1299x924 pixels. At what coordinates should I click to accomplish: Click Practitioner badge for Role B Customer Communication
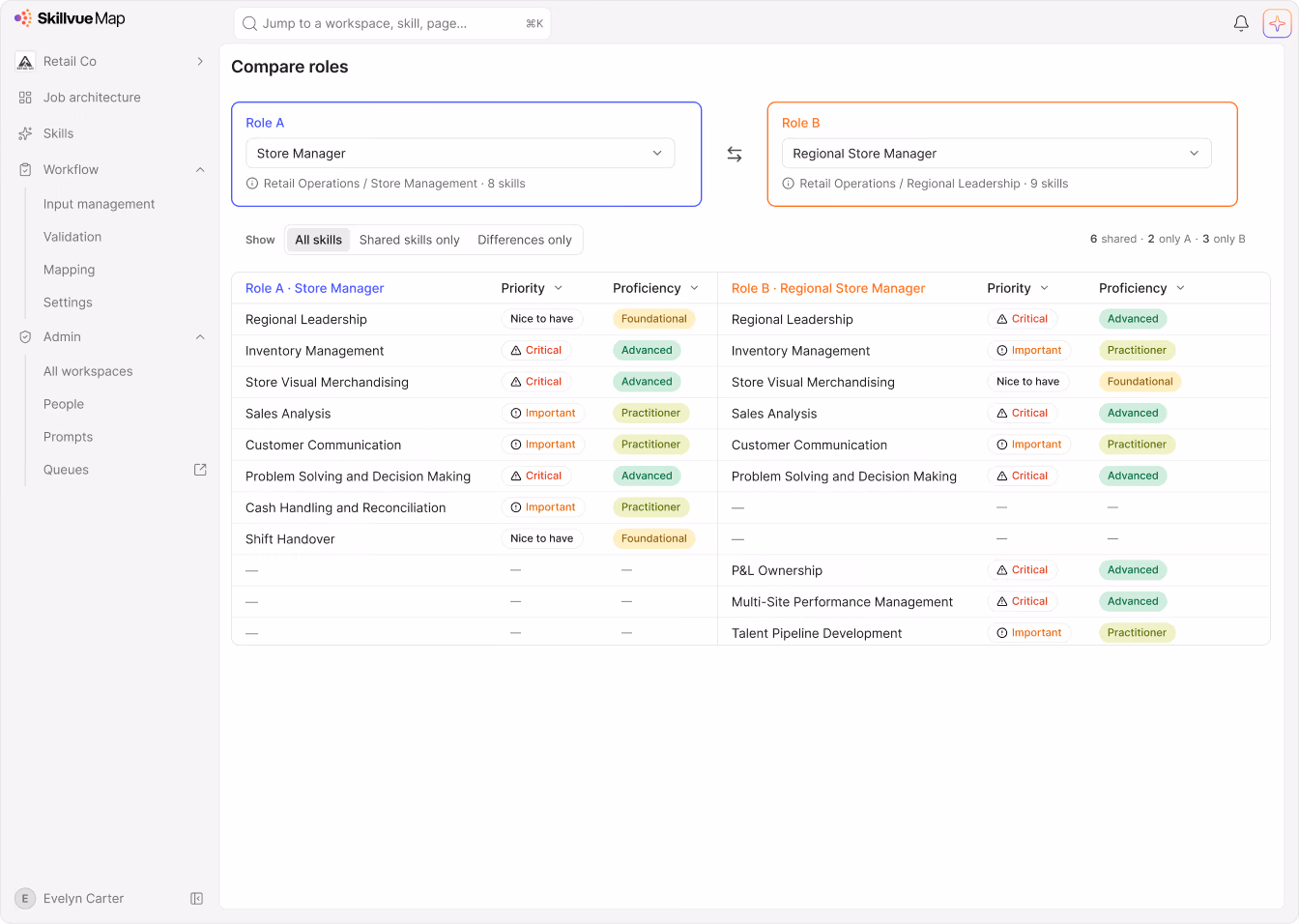(1137, 445)
